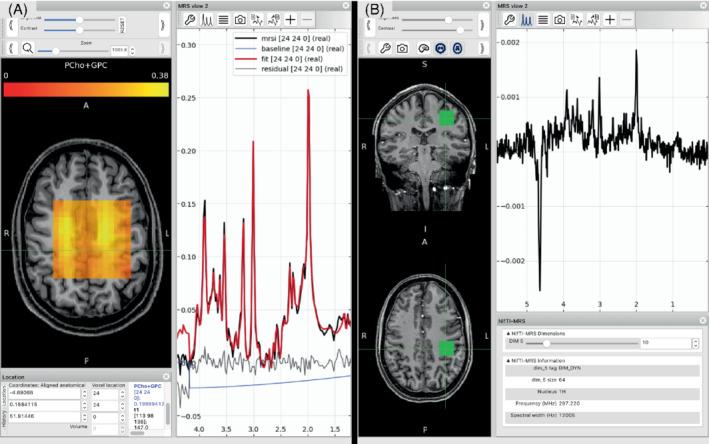Collapse NIfTI-MRS Dimensions section

pos(508,333)
